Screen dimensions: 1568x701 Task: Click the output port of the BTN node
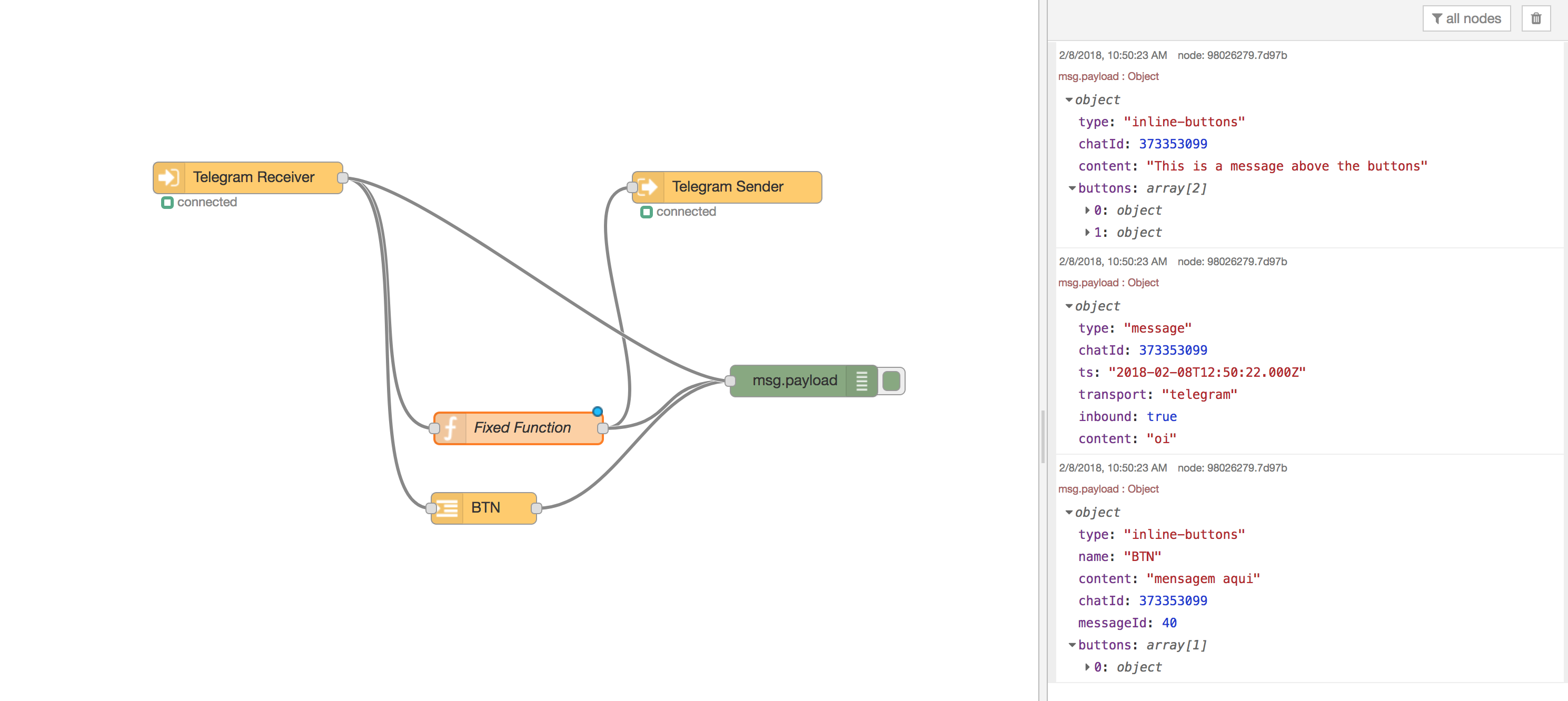point(535,507)
